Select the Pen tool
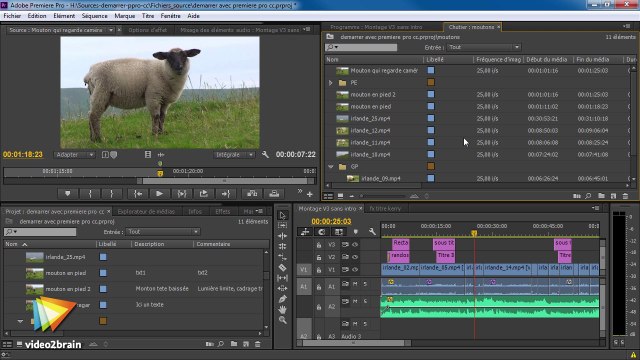Screen dimensions: 640x360 point(282,299)
